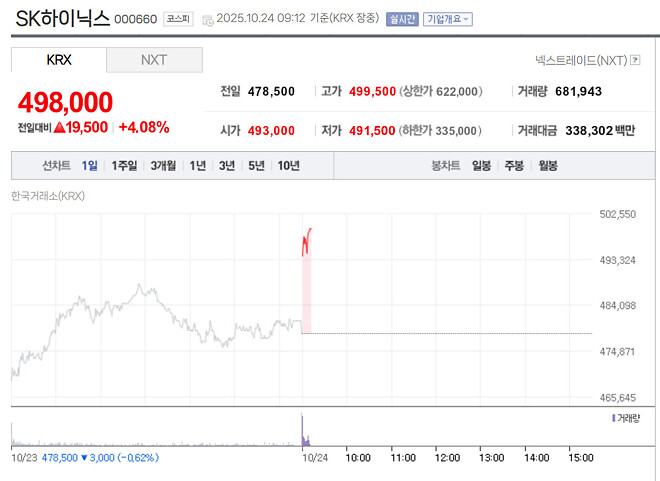Click the 넥스트레이드(NXT) link
Viewport: 660px width, 481px height.
coord(581,60)
